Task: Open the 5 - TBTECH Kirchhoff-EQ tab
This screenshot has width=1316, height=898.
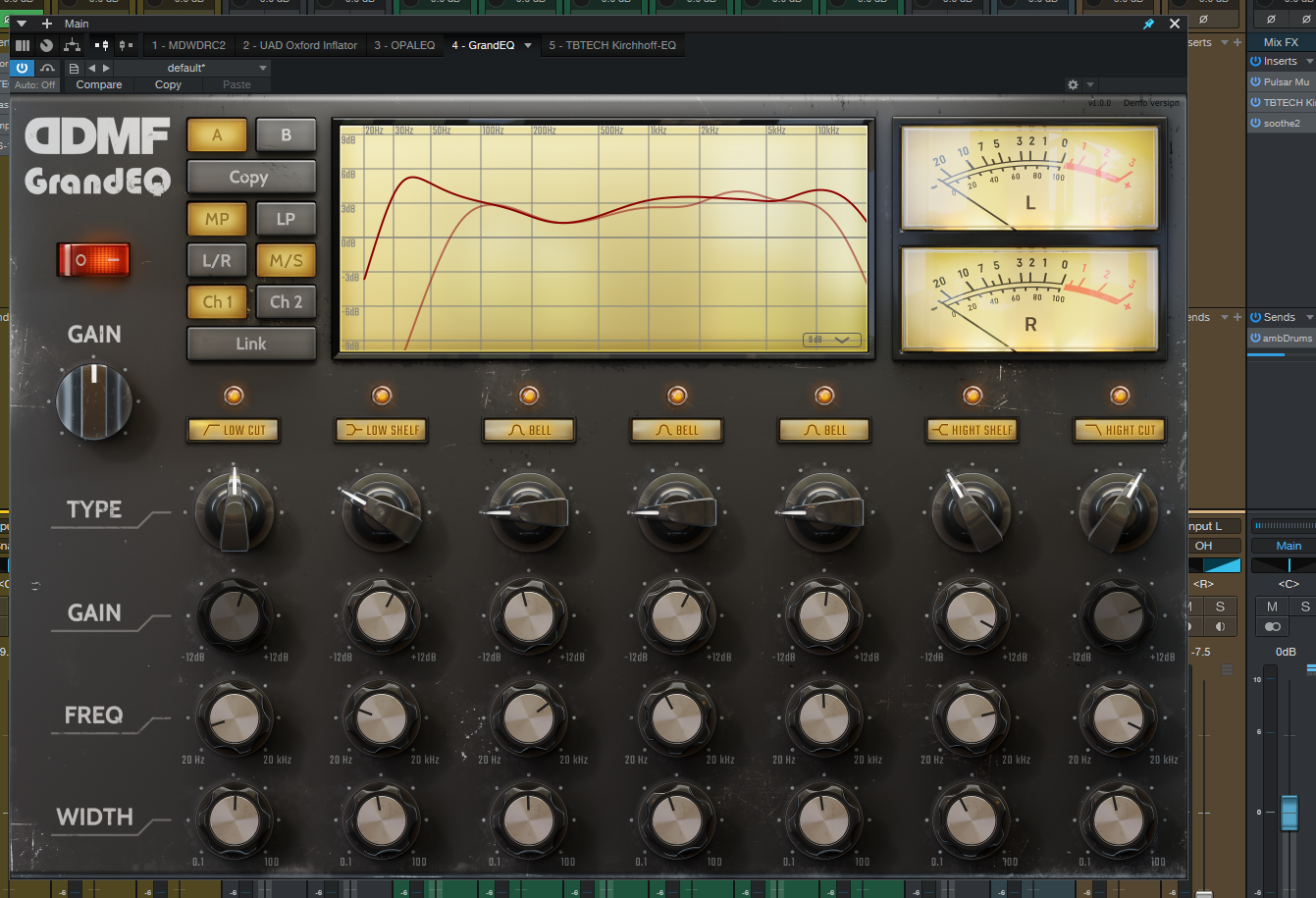Action: tap(612, 45)
